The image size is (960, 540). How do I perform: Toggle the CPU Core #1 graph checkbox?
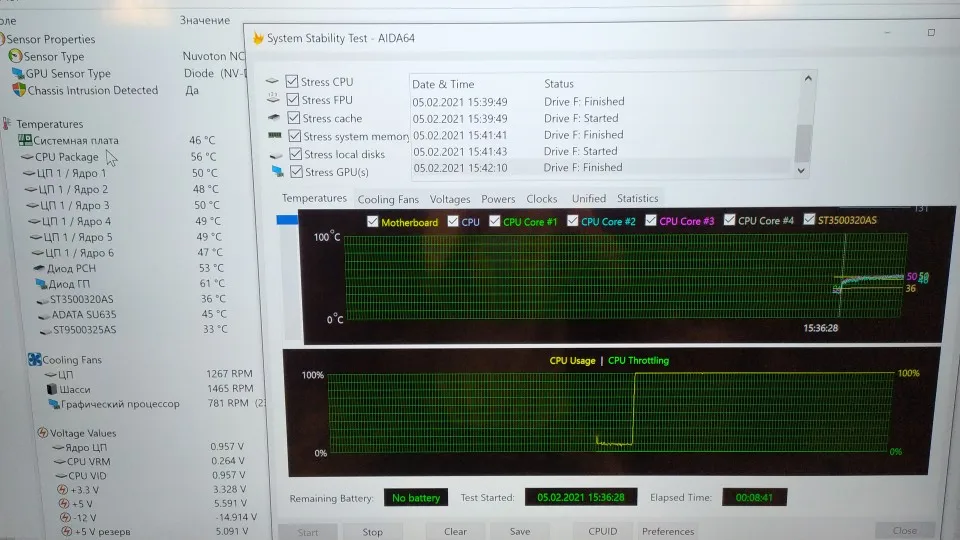(x=495, y=221)
